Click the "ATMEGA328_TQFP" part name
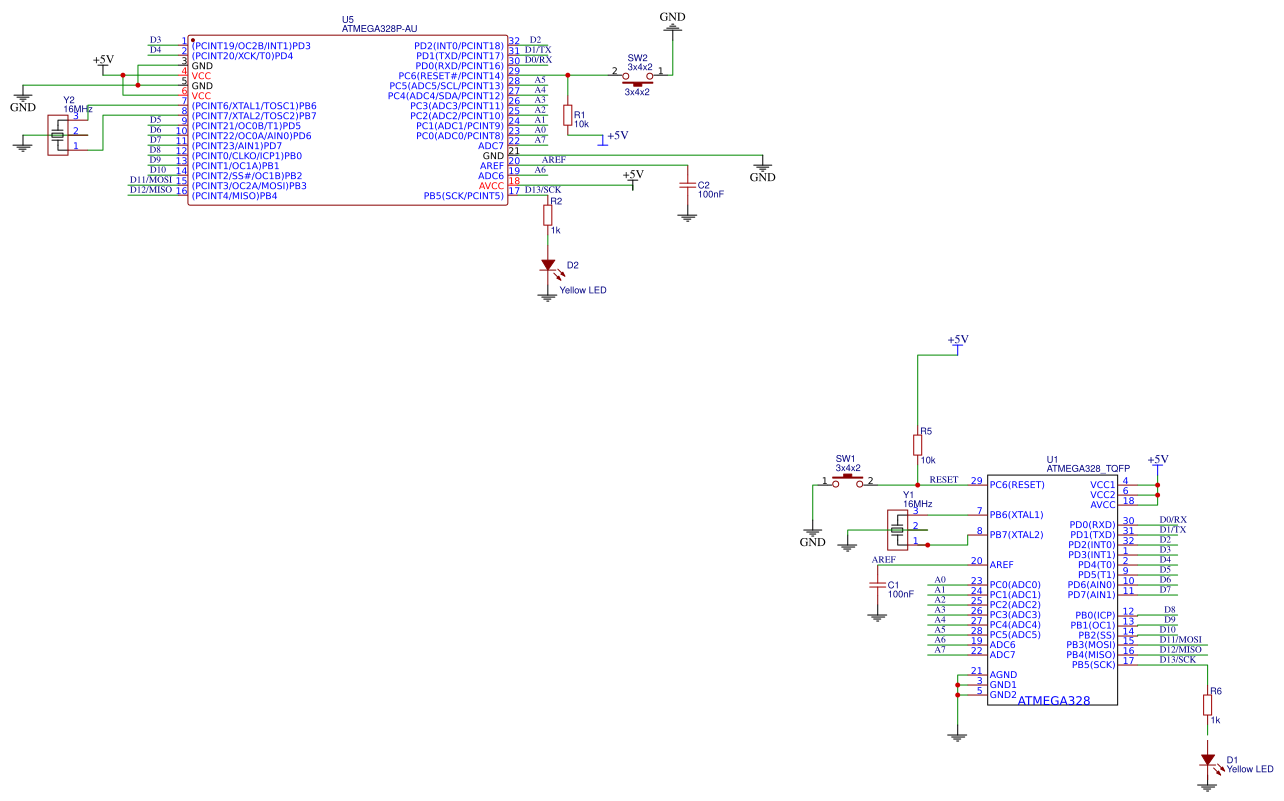The height and width of the screenshot is (801, 1284). (1088, 468)
